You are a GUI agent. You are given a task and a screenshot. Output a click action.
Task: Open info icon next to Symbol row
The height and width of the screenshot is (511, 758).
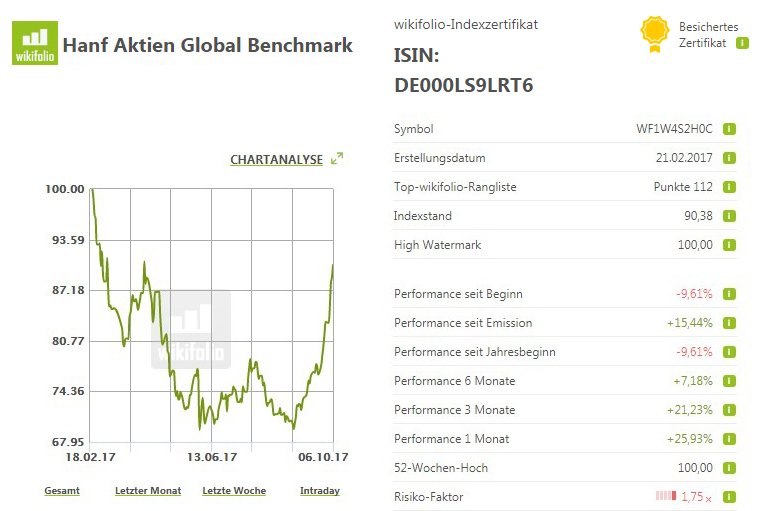click(x=730, y=129)
